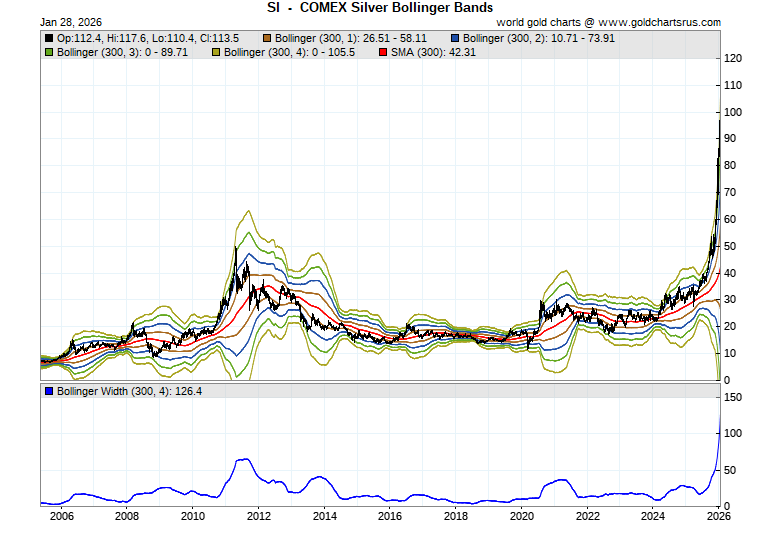
Task: Click the black OHLC price legend swatch
Action: coord(49,38)
